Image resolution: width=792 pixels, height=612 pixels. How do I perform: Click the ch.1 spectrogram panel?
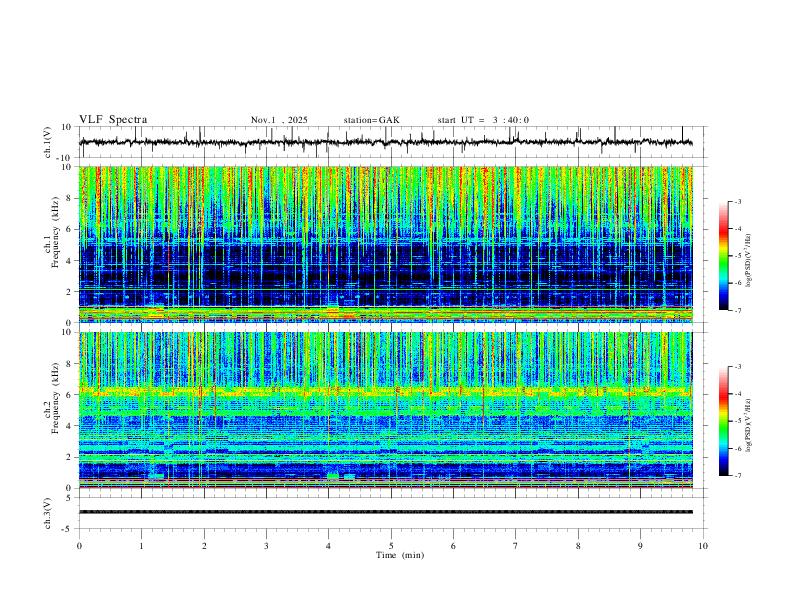point(385,244)
